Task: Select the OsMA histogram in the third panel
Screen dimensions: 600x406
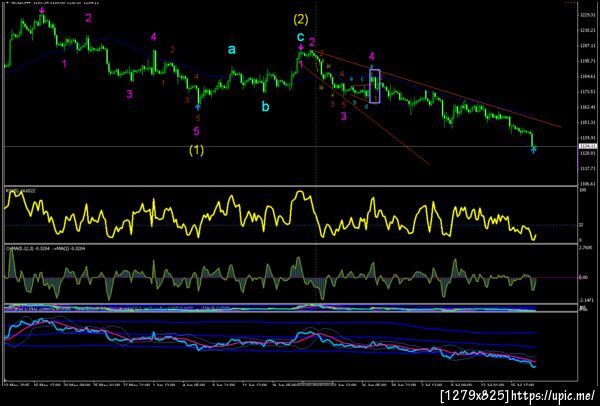Action: [x=271, y=276]
